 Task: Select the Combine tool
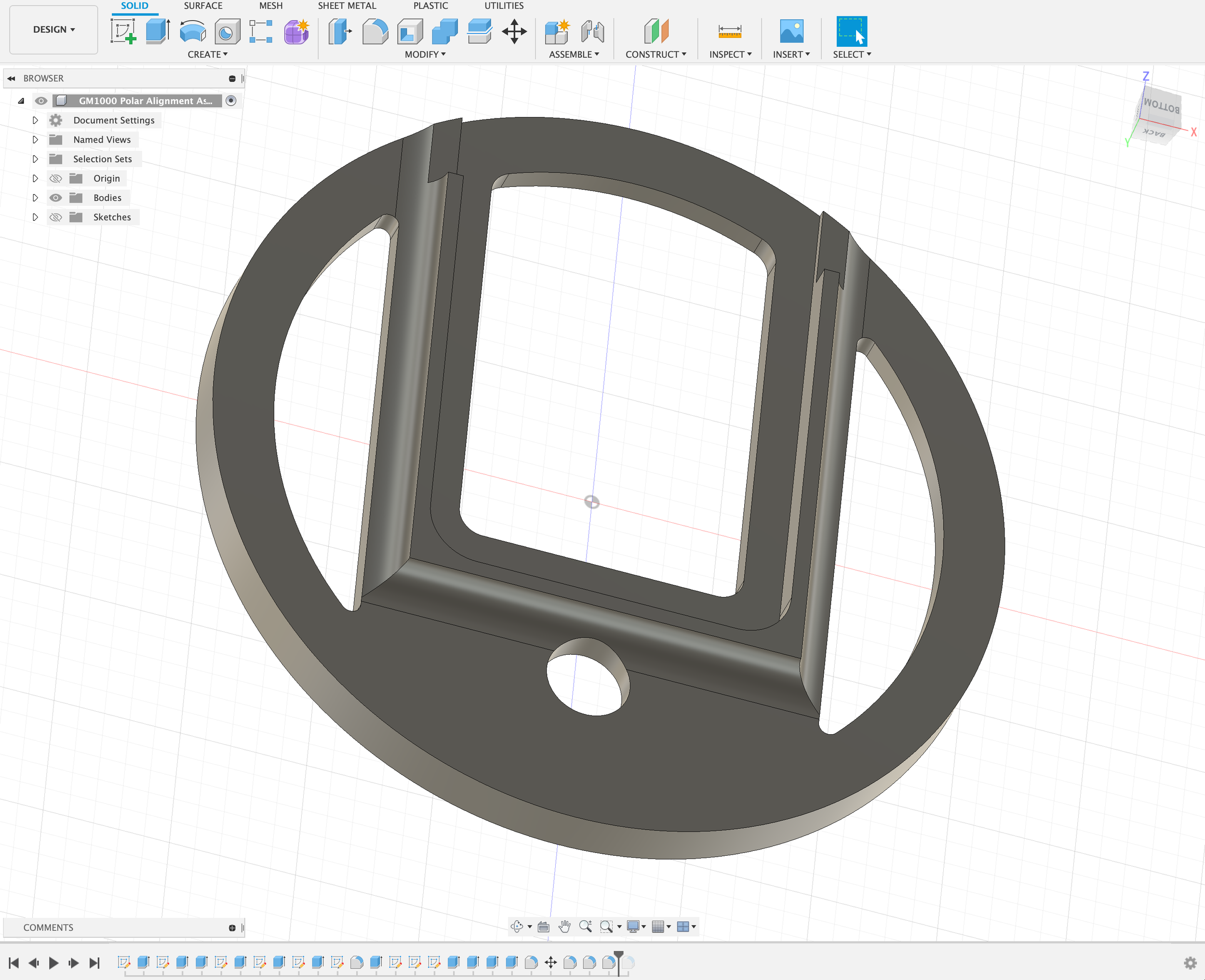point(445,31)
